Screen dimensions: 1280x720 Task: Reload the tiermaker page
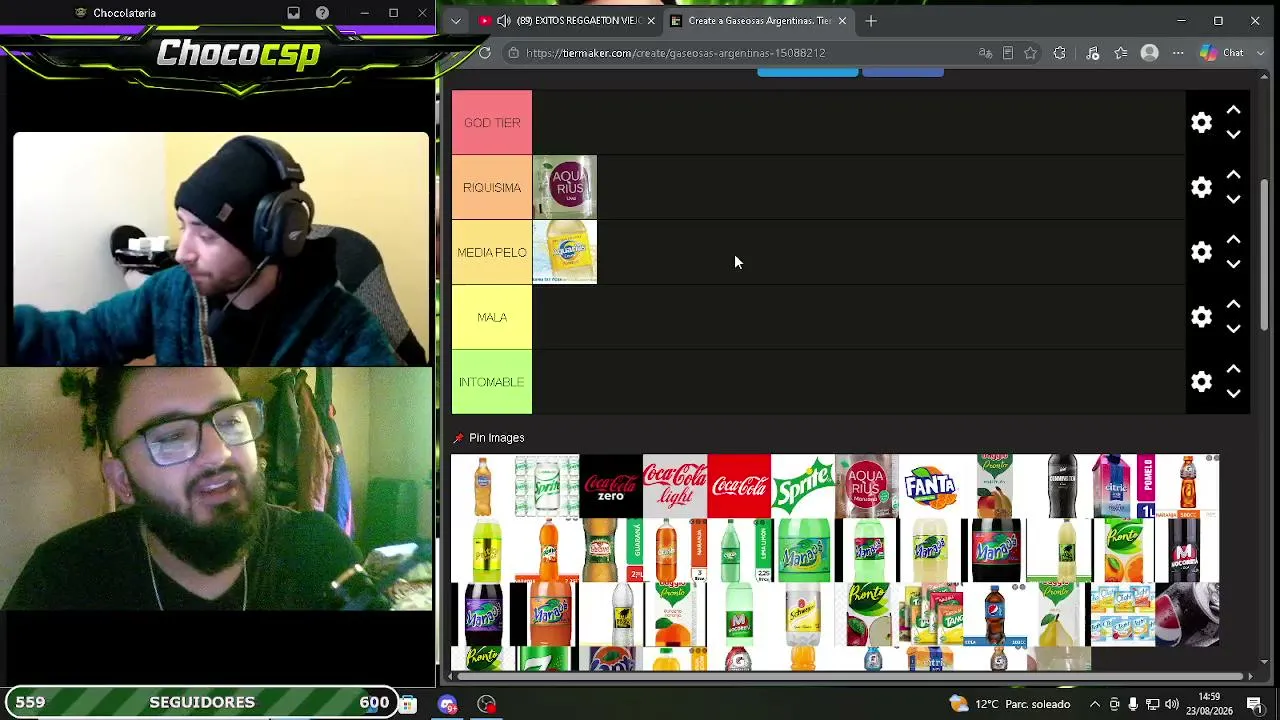click(x=485, y=53)
